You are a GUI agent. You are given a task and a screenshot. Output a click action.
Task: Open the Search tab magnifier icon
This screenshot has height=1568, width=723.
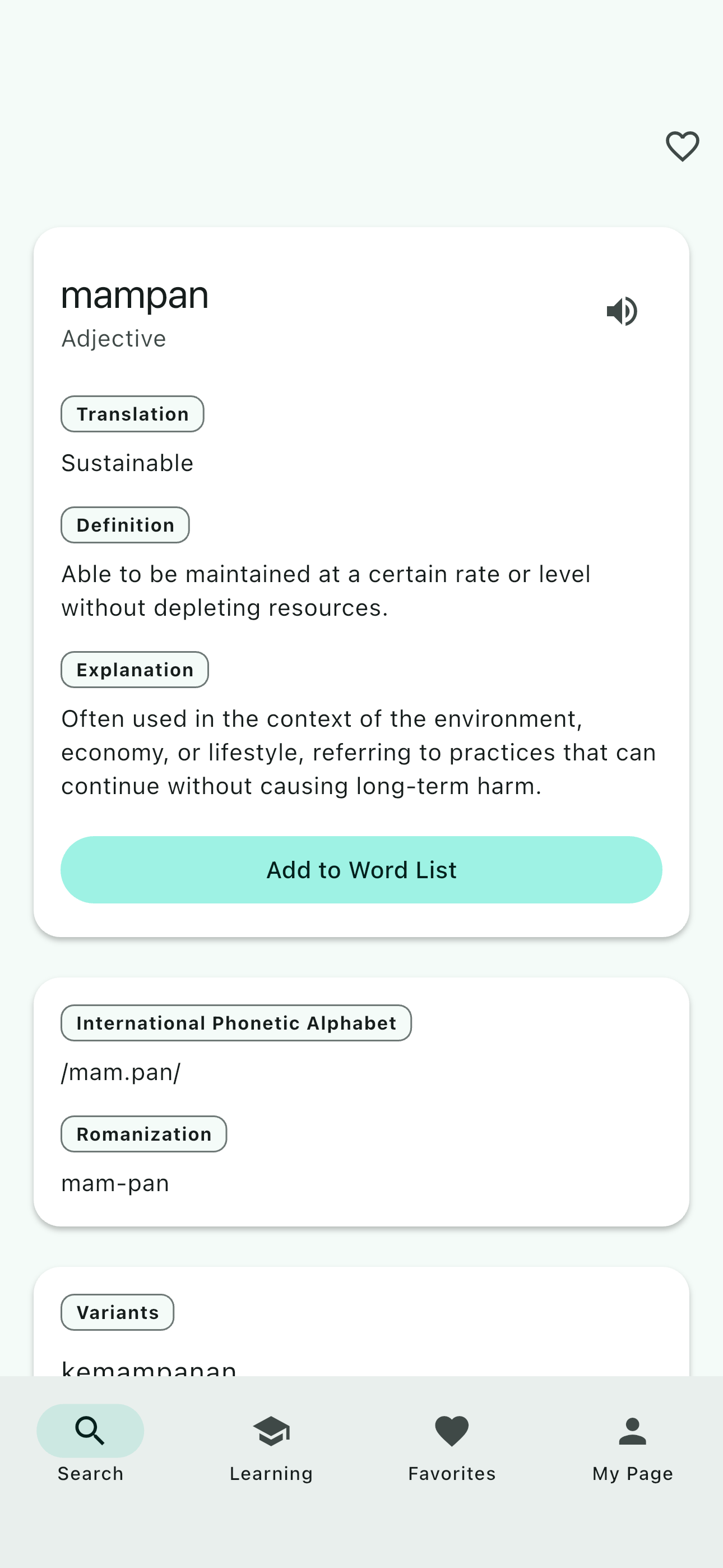click(x=90, y=1430)
